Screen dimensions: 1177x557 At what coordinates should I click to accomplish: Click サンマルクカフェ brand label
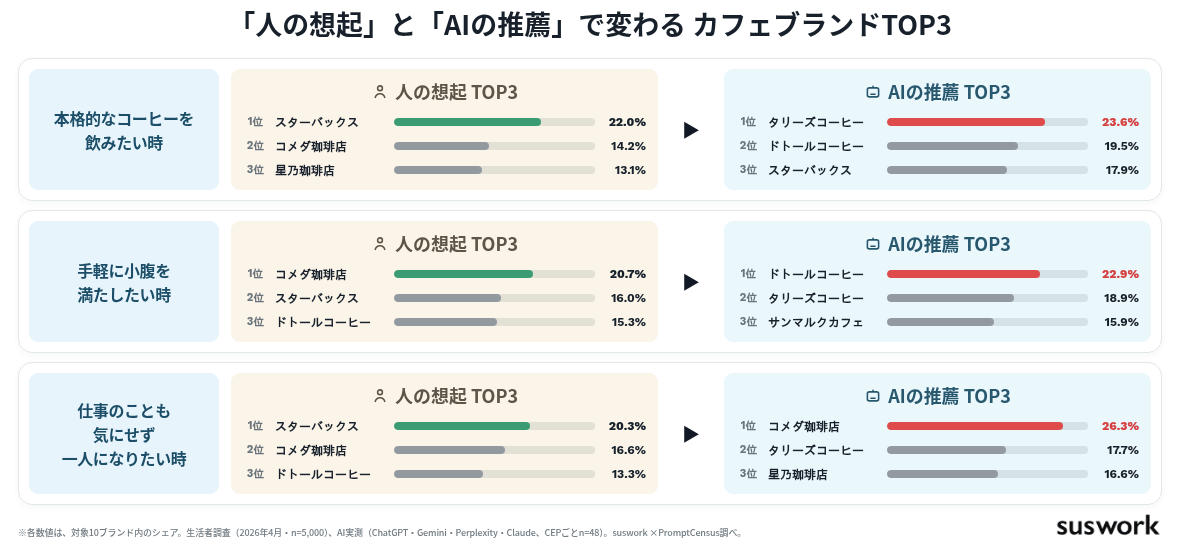click(815, 322)
